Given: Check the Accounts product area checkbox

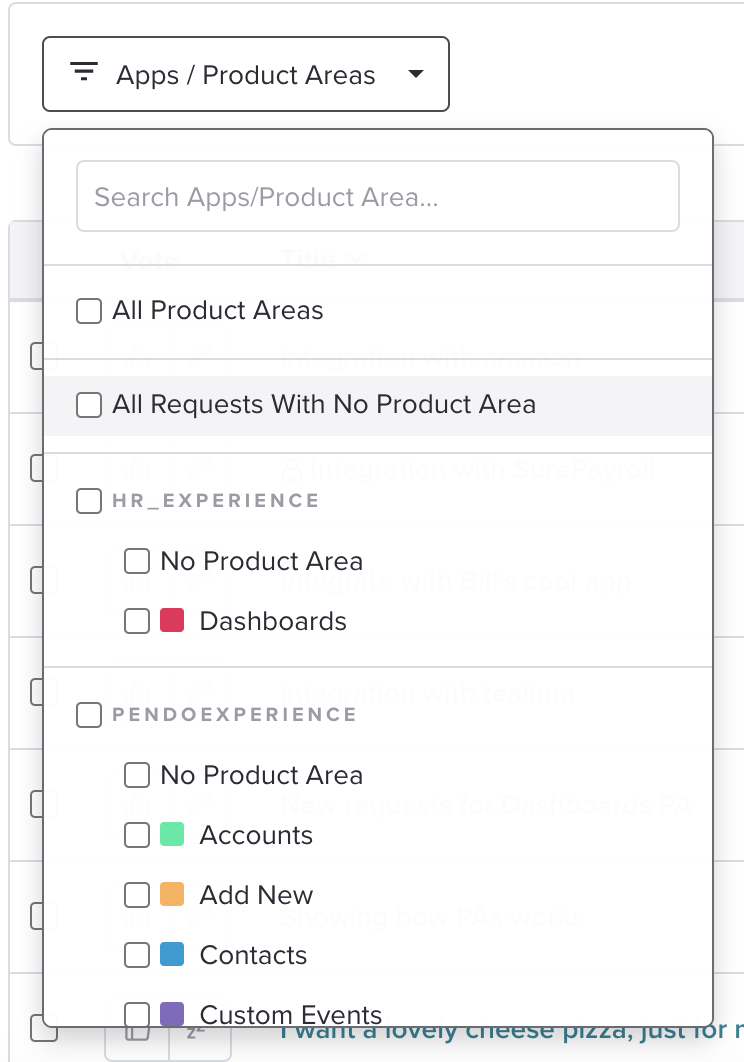Looking at the screenshot, I should (137, 835).
